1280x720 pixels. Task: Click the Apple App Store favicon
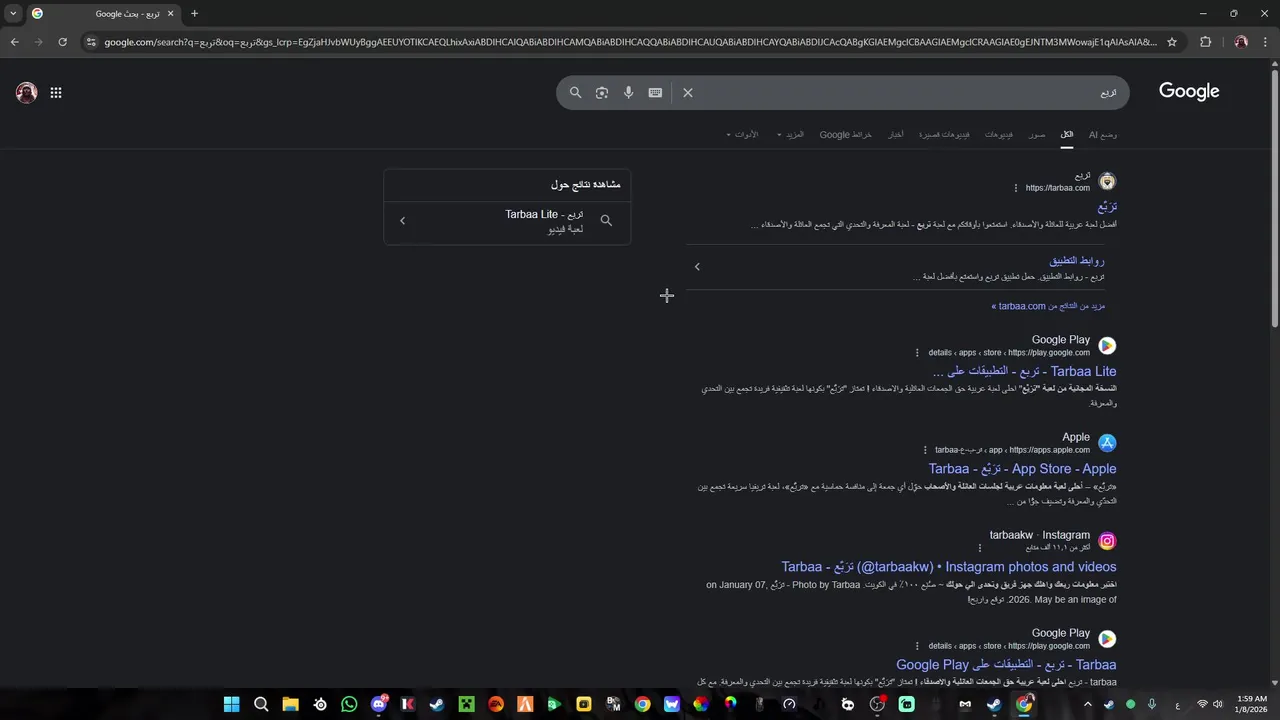[1107, 443]
